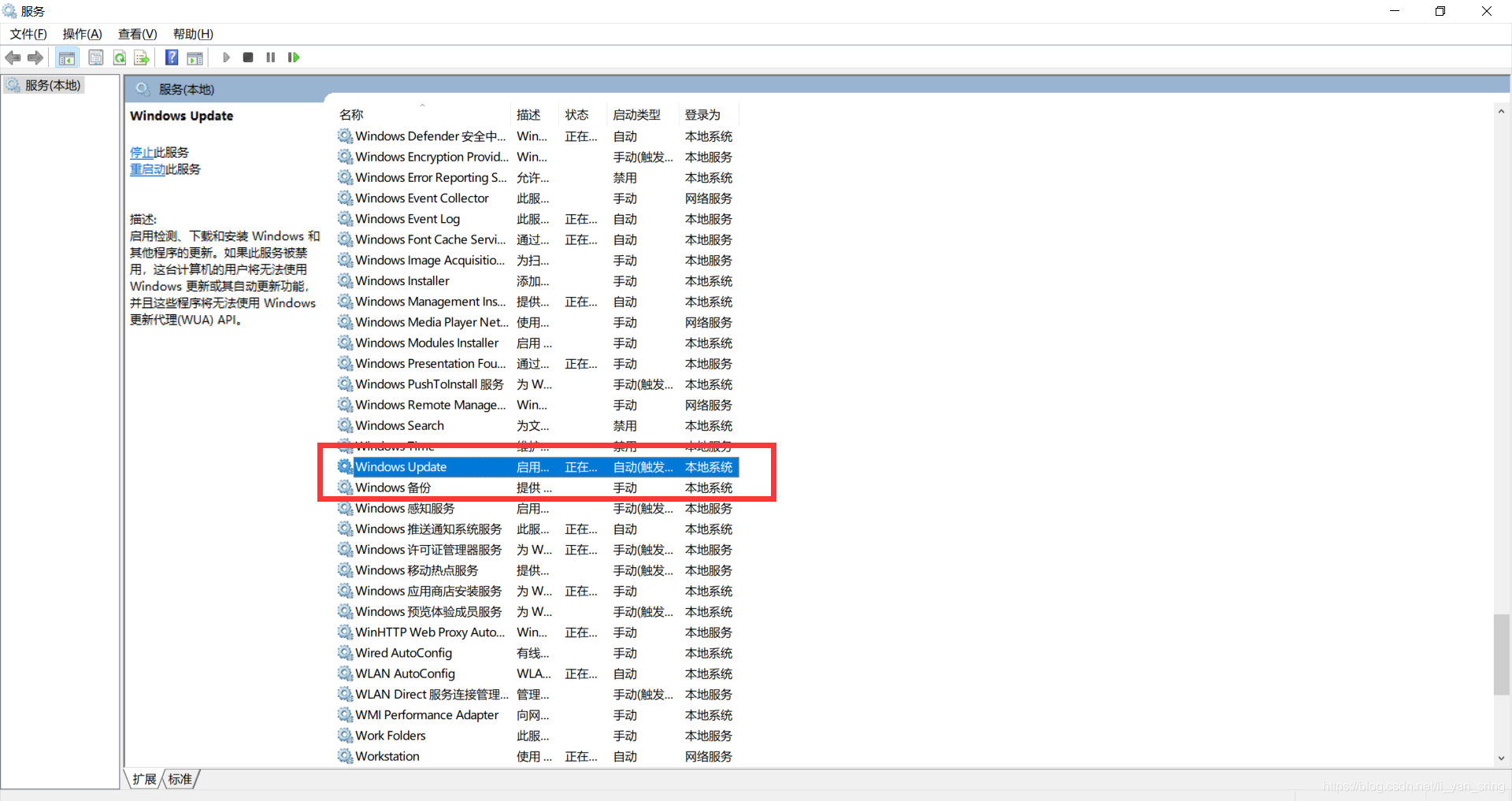Click gear icon of Windows Installer row
Screen dimensions: 1512x801
coord(345,280)
